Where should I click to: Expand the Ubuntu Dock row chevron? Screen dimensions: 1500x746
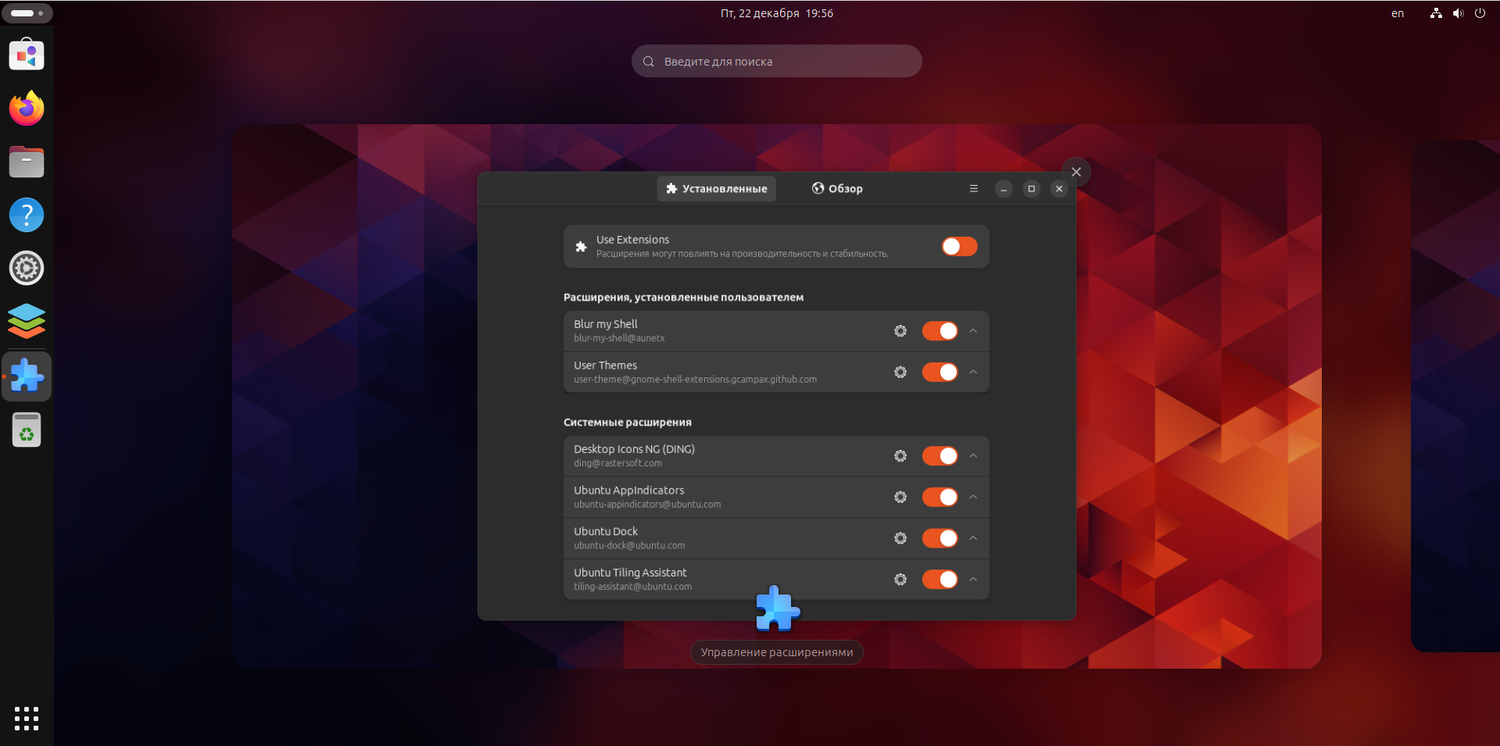pyautogui.click(x=973, y=538)
